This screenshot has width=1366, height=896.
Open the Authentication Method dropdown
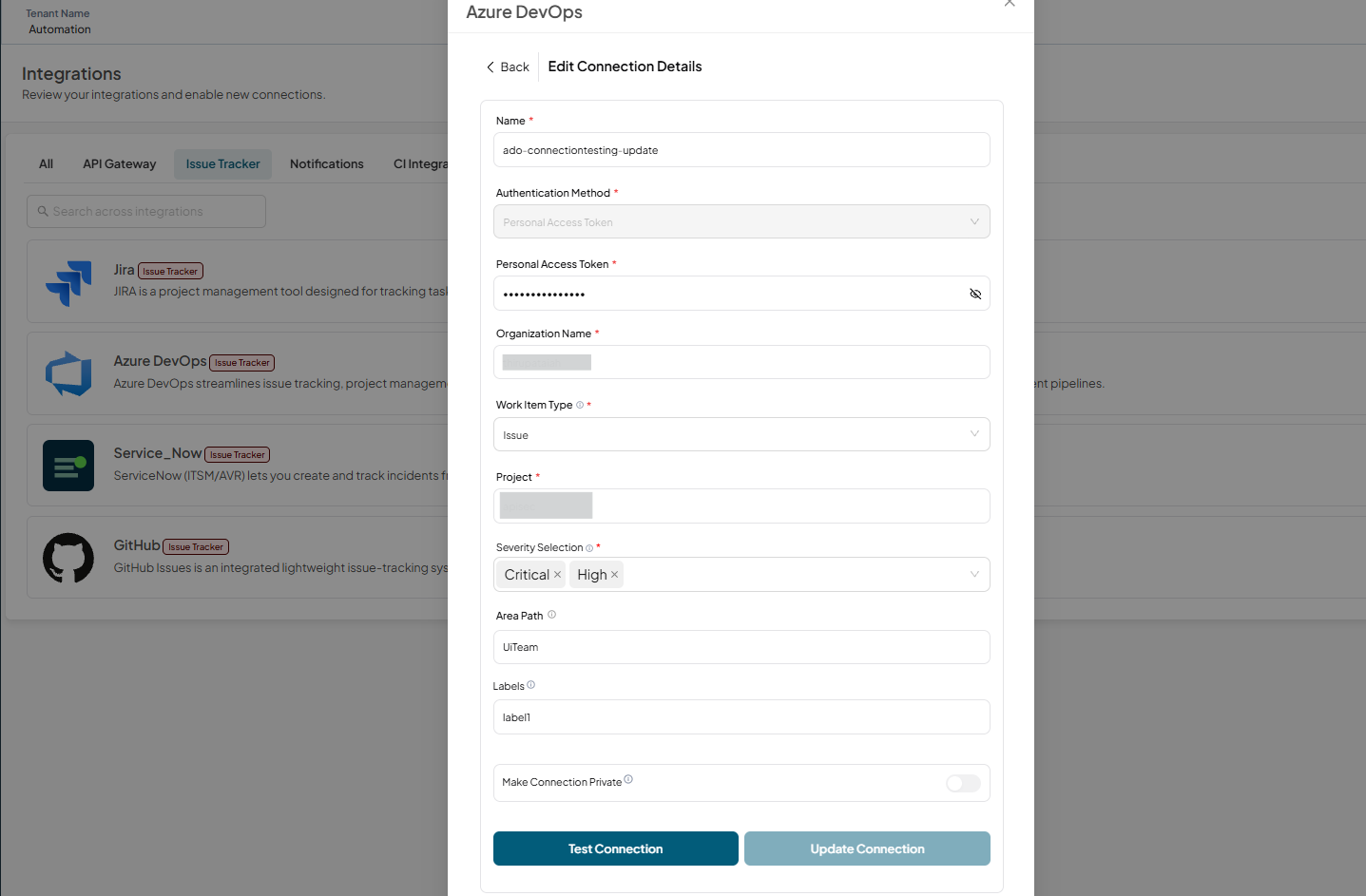[741, 221]
